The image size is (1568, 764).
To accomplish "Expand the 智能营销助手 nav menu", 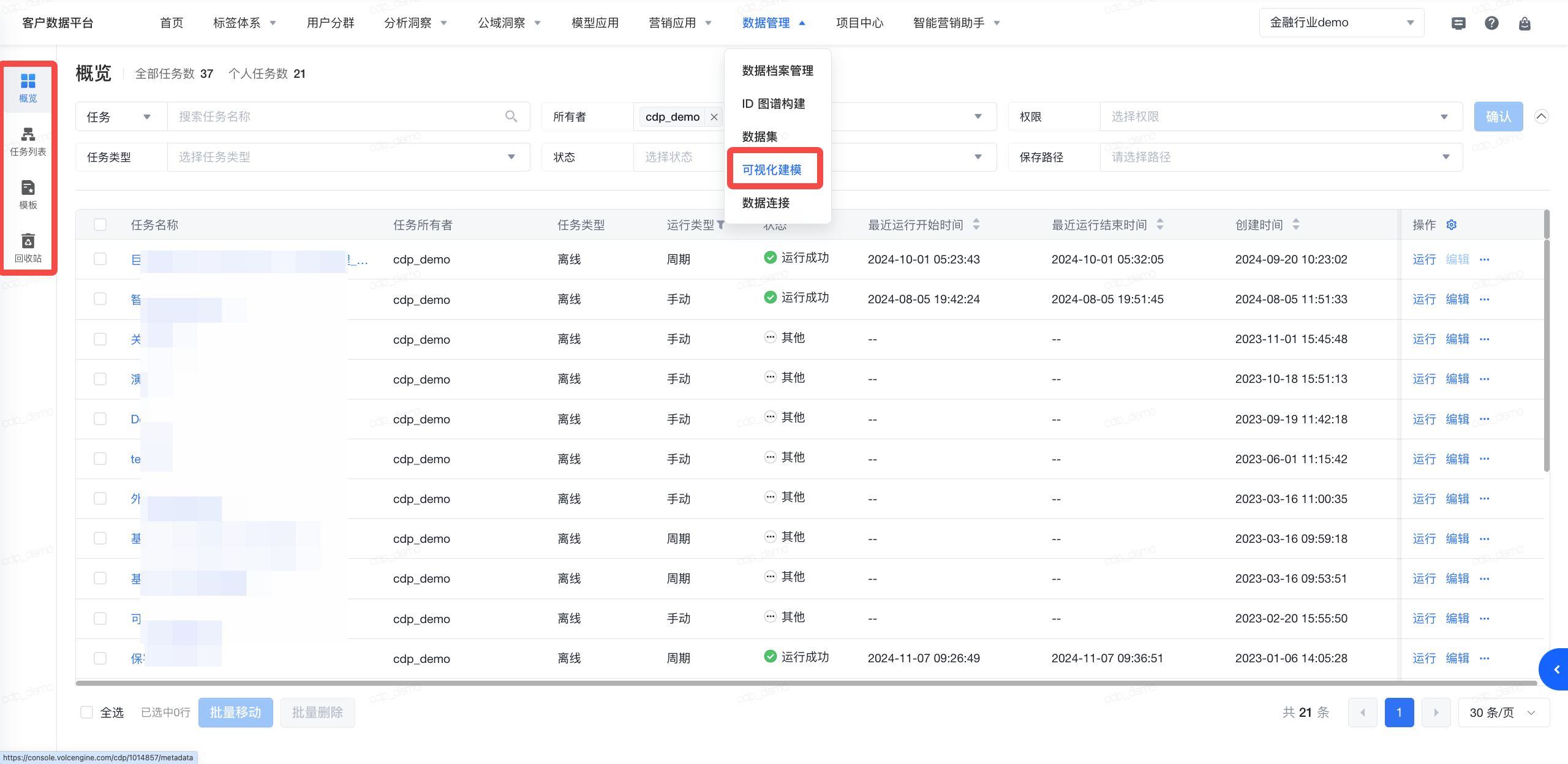I will click(956, 23).
